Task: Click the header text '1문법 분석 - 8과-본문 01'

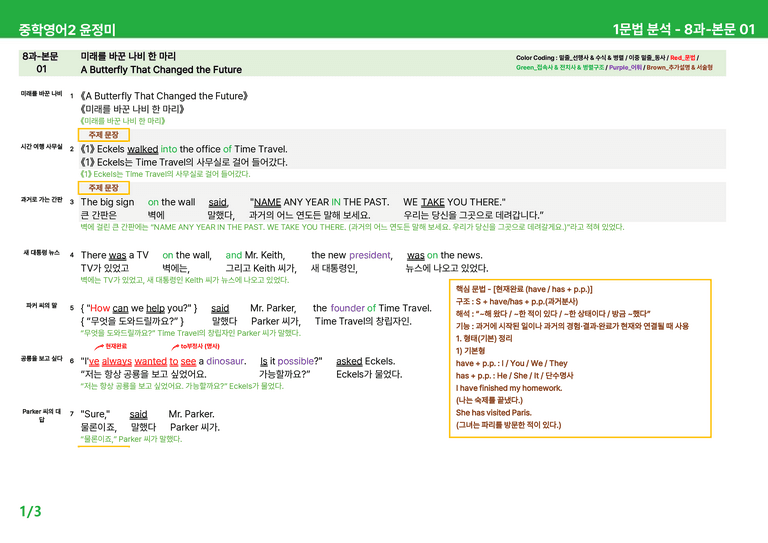Action: 684,29
